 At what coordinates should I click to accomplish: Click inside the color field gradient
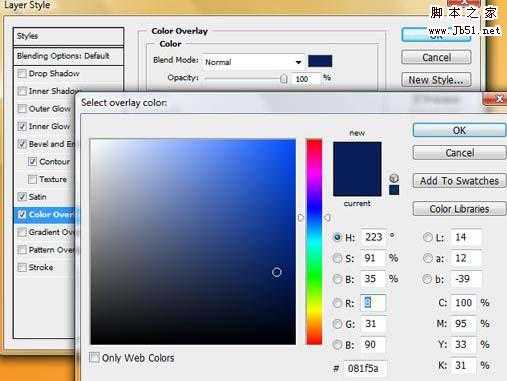(193, 241)
